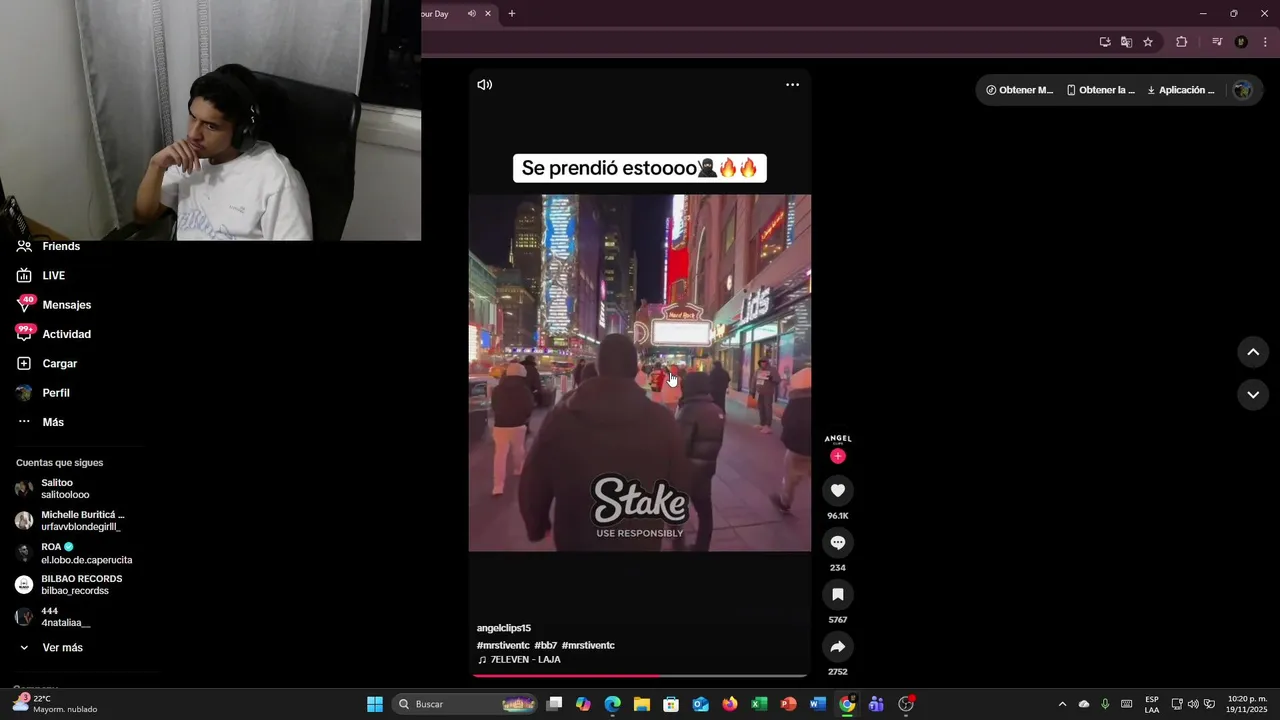Open a new browser tab

[x=512, y=14]
